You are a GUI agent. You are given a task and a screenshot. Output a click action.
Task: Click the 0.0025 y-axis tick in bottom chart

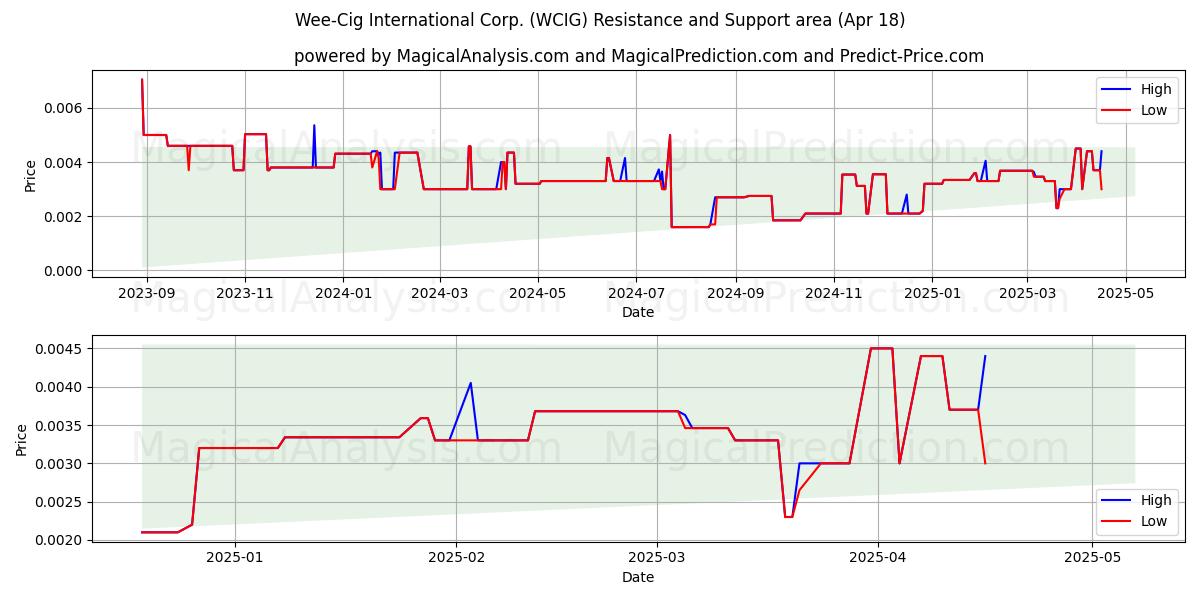[x=59, y=502]
